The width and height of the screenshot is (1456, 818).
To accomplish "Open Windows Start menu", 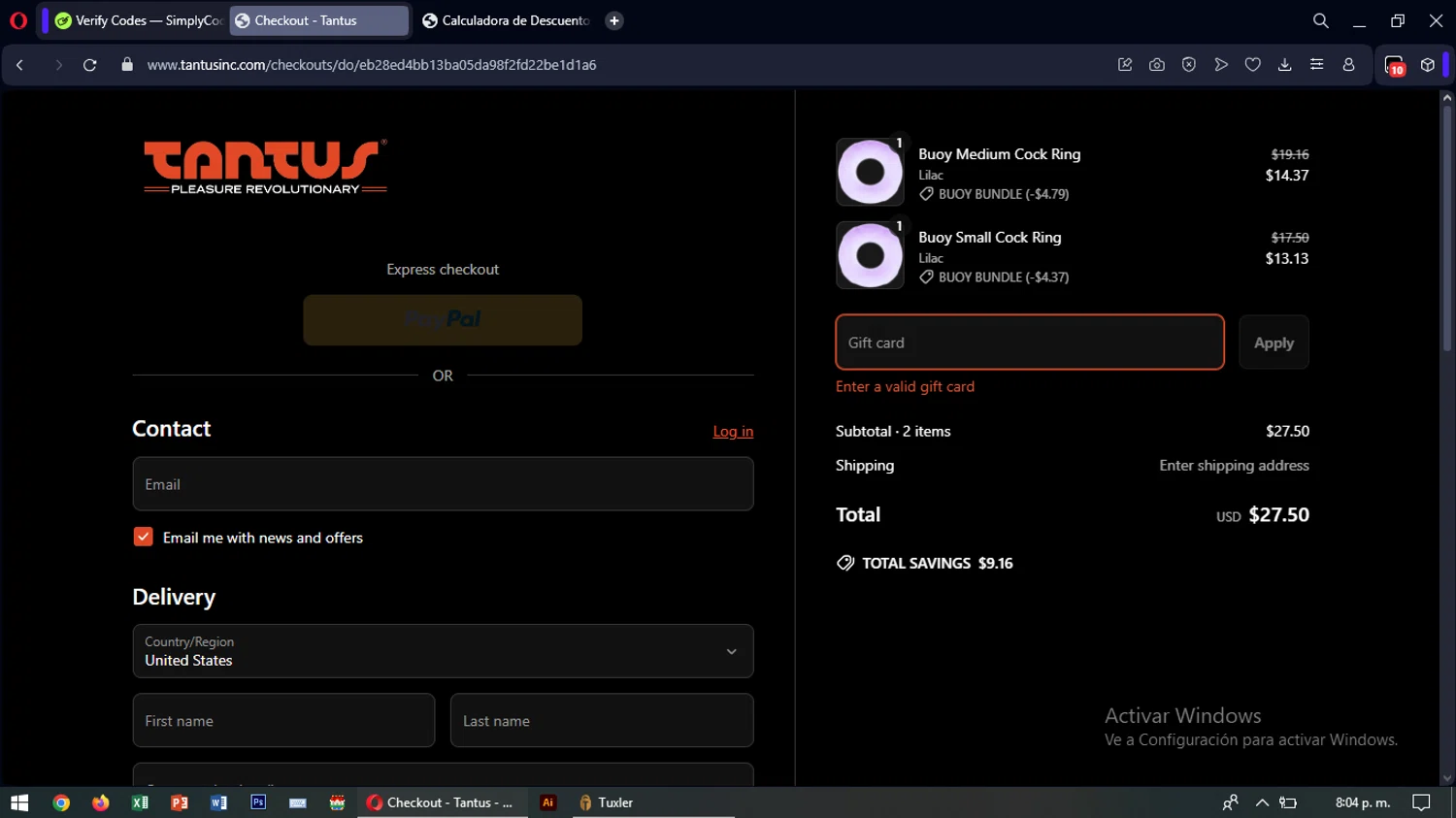I will 19,802.
